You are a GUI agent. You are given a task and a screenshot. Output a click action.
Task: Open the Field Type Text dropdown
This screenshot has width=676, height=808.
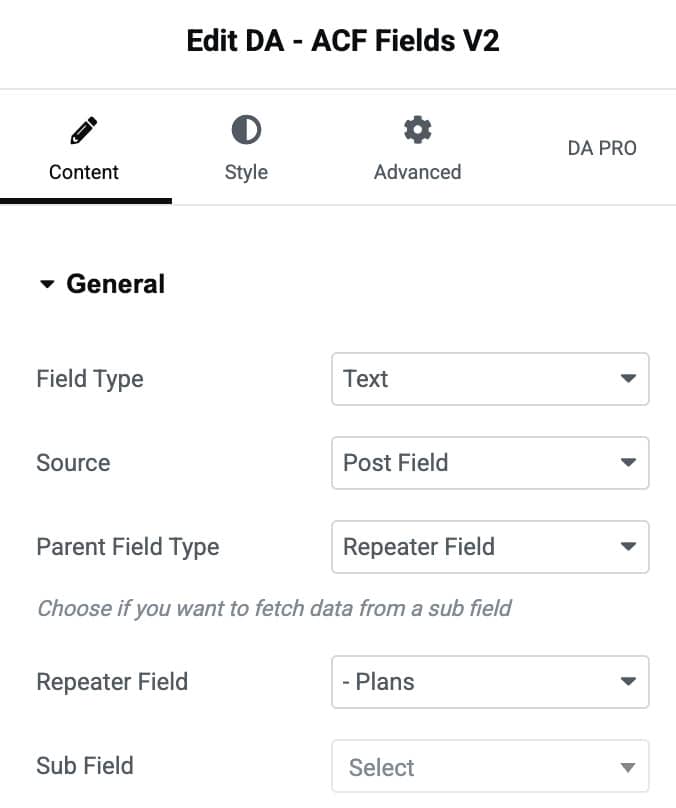(490, 379)
